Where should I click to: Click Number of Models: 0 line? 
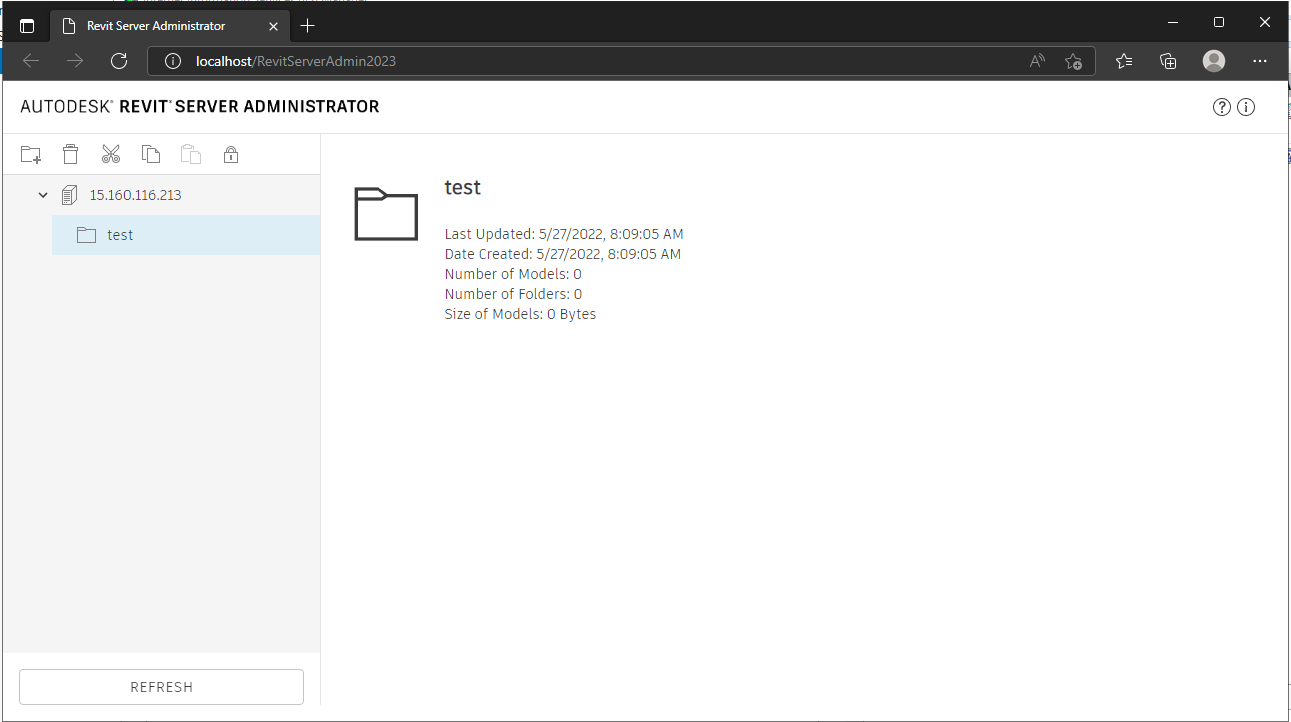point(513,274)
